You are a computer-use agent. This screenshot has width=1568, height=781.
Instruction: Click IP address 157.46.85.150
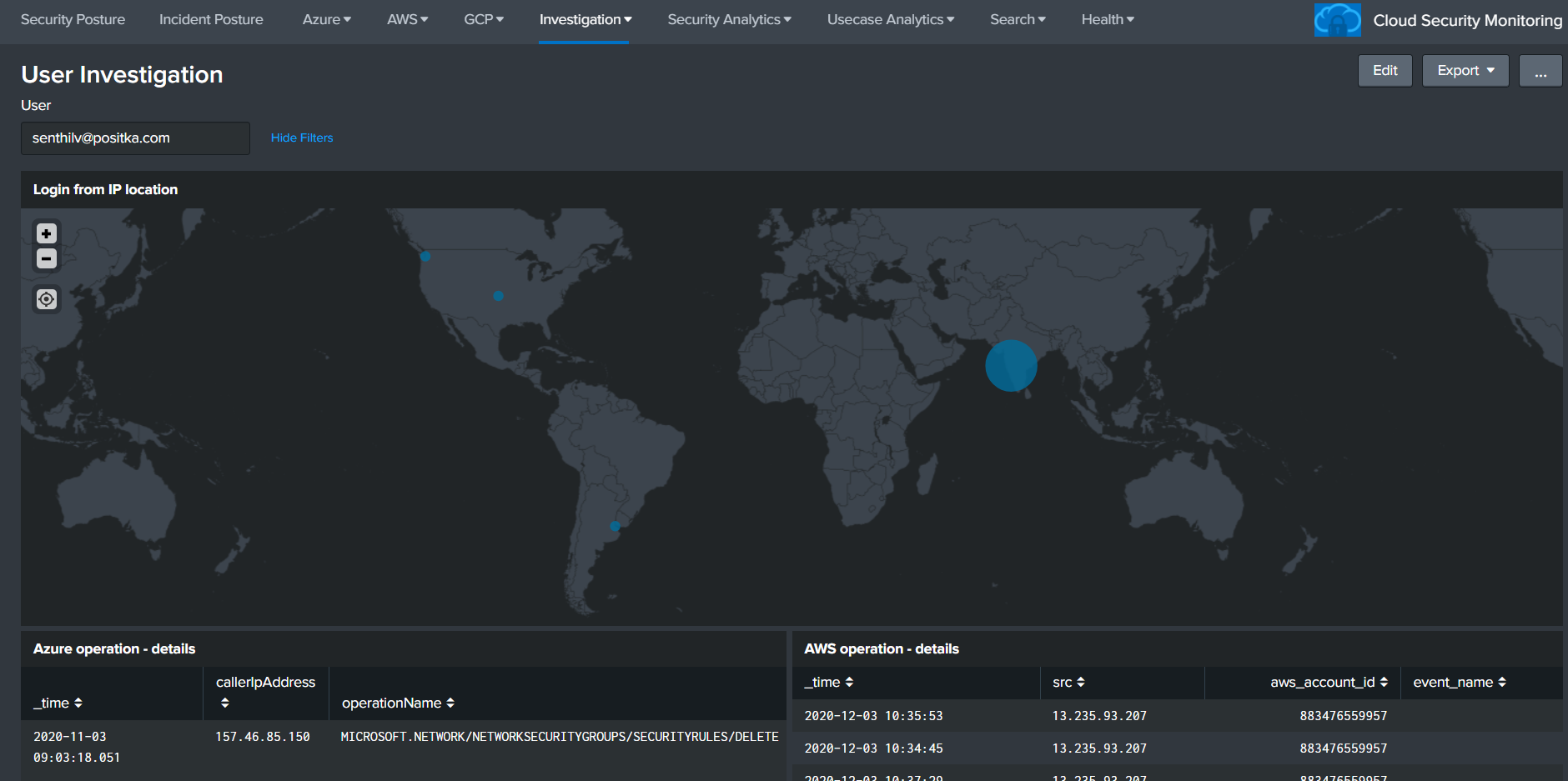click(263, 737)
